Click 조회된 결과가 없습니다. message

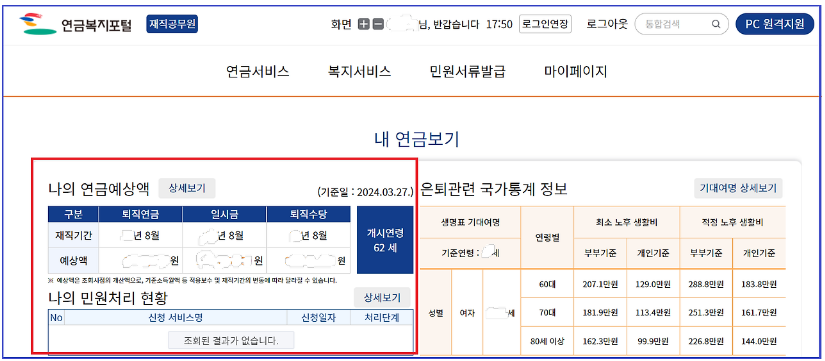click(231, 340)
